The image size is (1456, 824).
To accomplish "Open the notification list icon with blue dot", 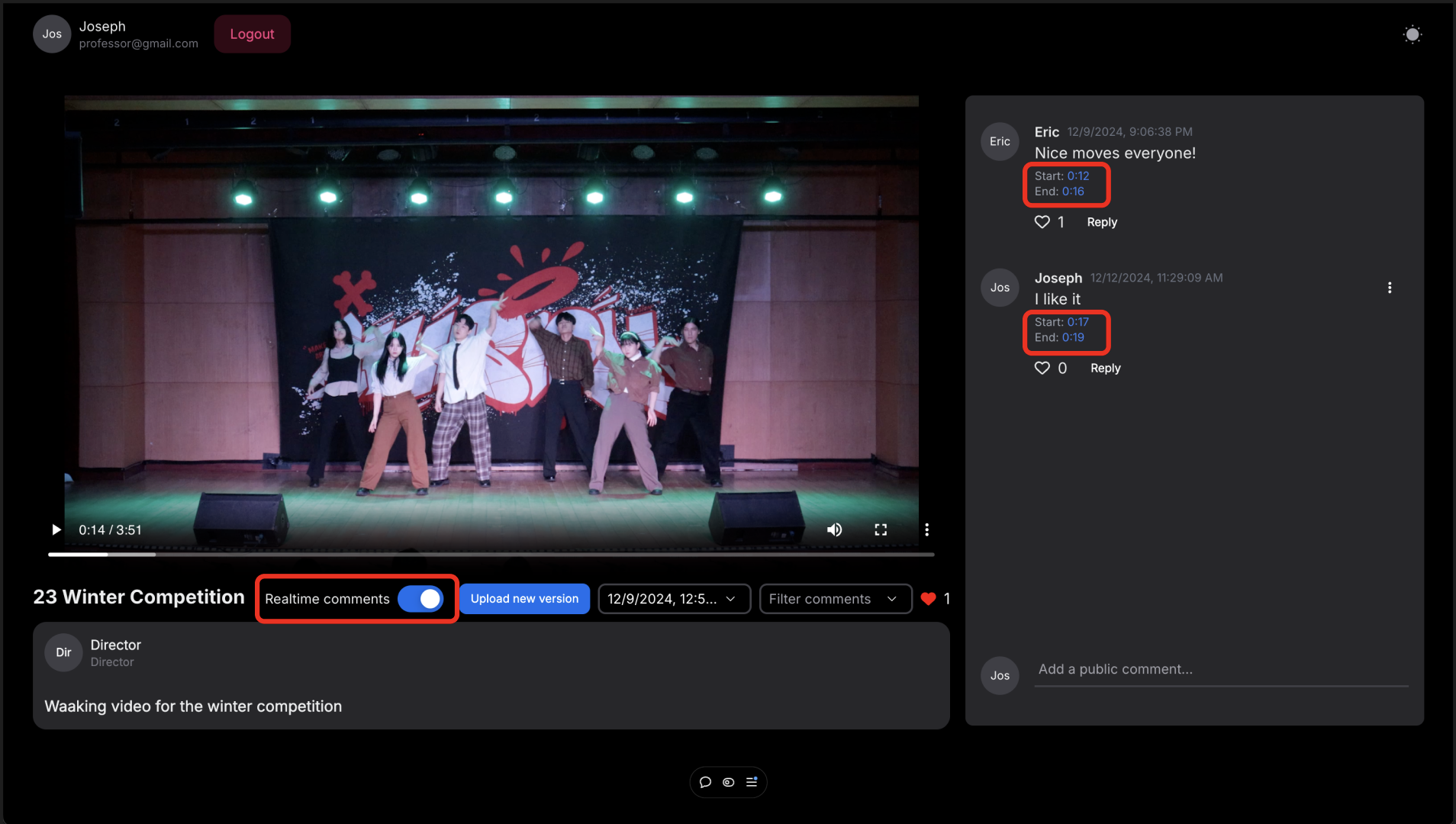I will click(x=752, y=782).
